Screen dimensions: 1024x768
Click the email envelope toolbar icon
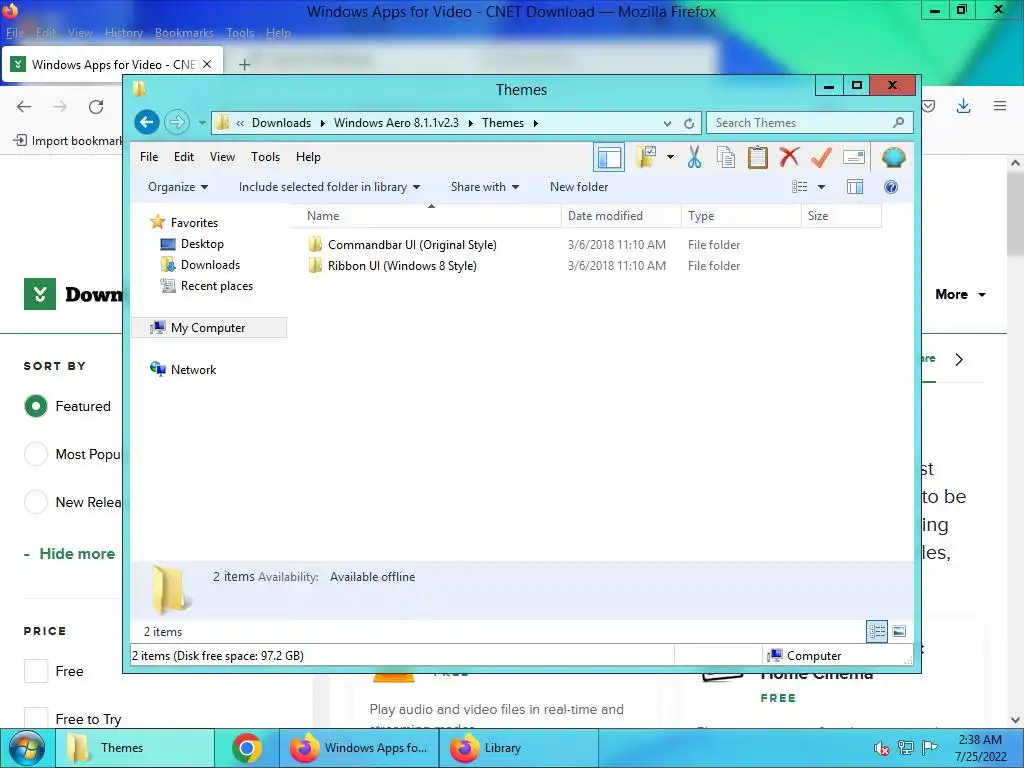point(854,157)
